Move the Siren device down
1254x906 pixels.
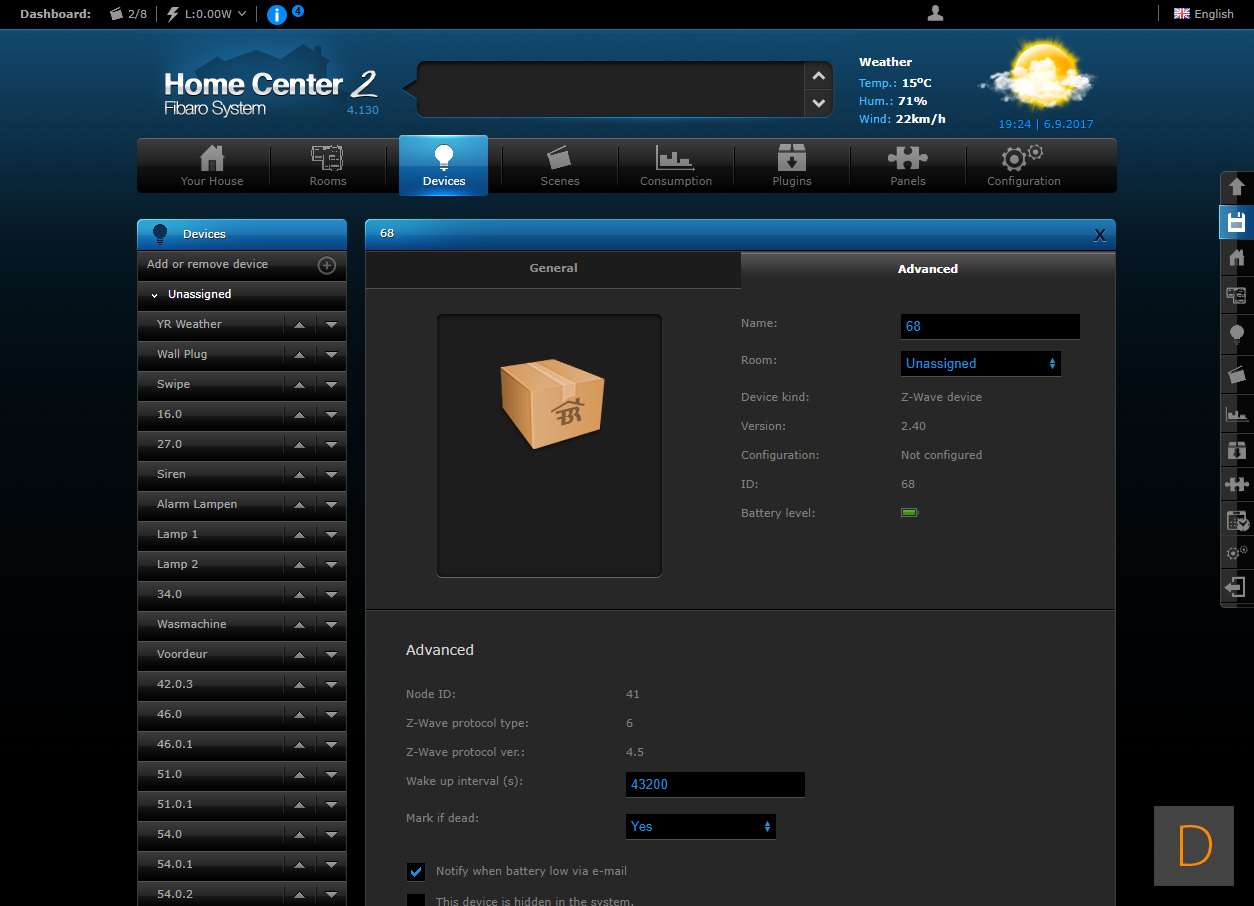tap(331, 474)
